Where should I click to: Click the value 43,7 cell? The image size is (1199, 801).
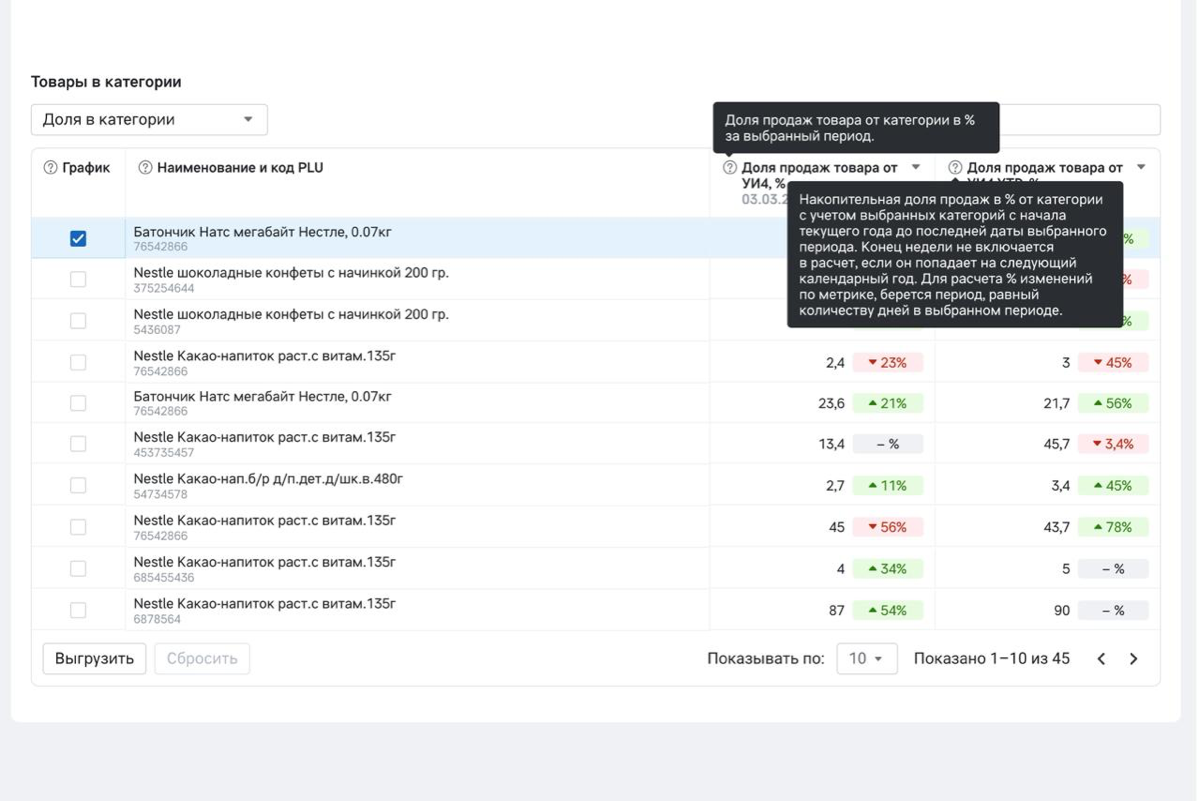coord(1057,527)
